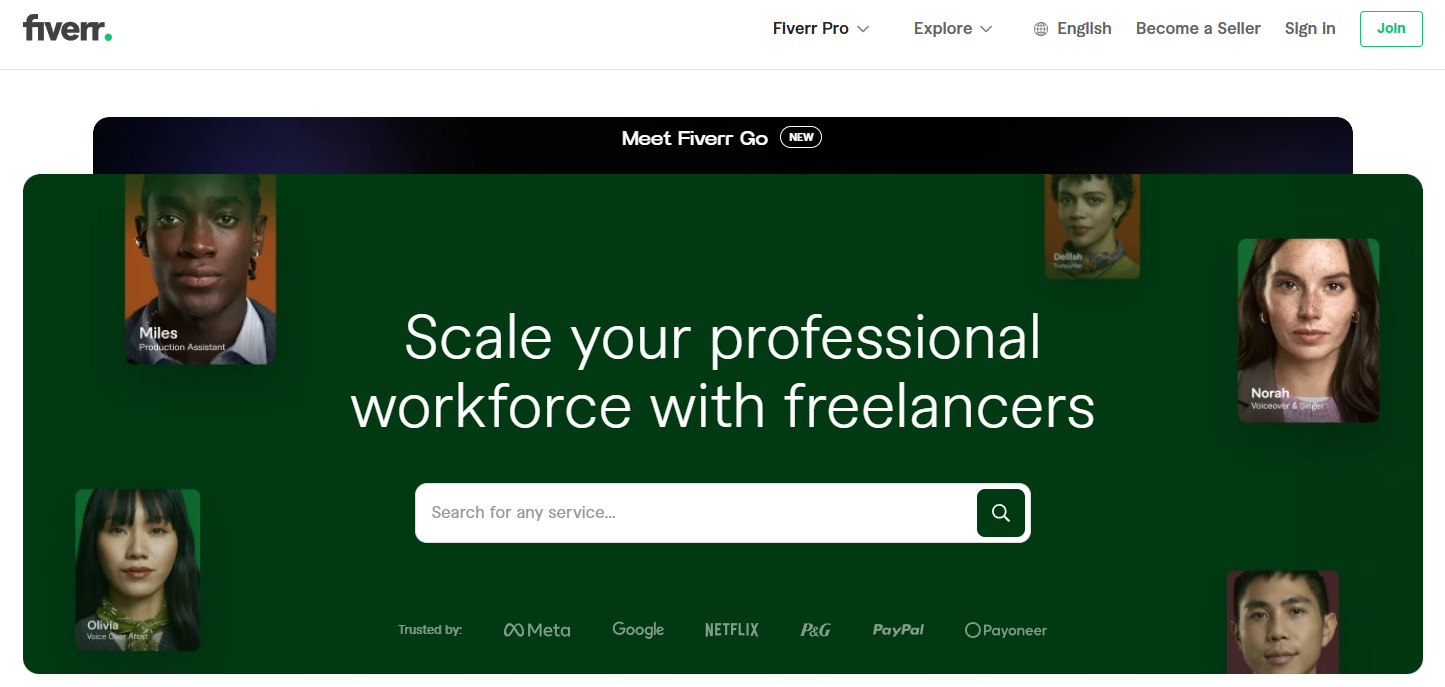Click the man's photo card below Norah
The image size is (1445, 687).
(x=1283, y=622)
